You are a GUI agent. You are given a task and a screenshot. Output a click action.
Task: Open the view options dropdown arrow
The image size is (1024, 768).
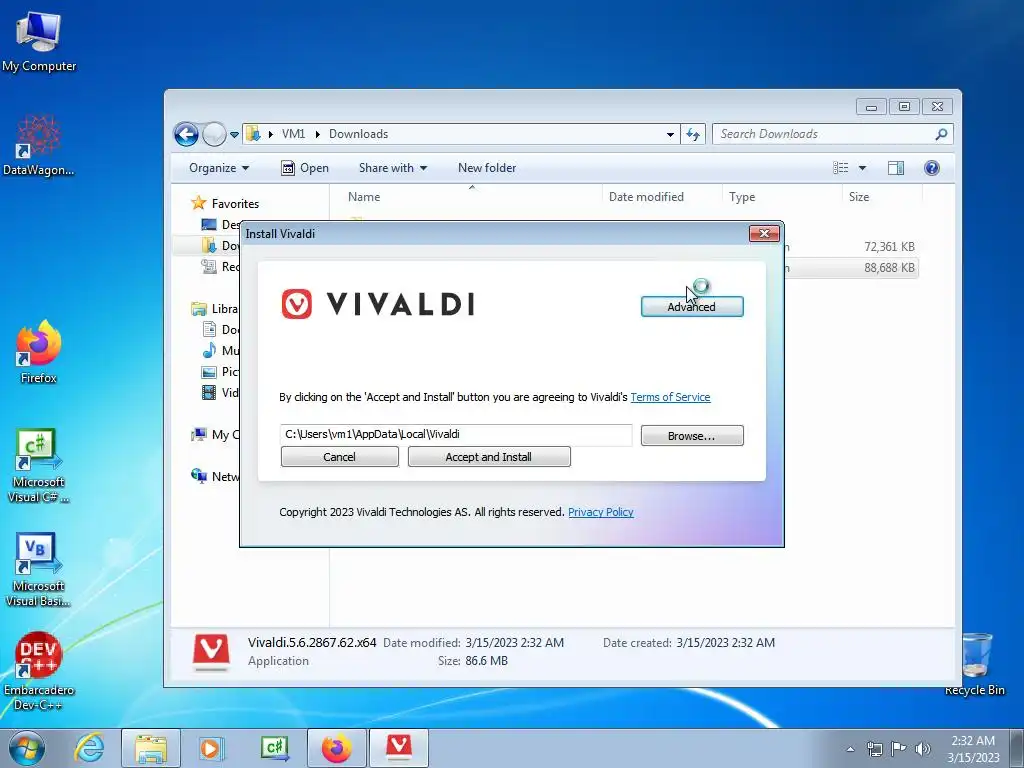click(862, 168)
